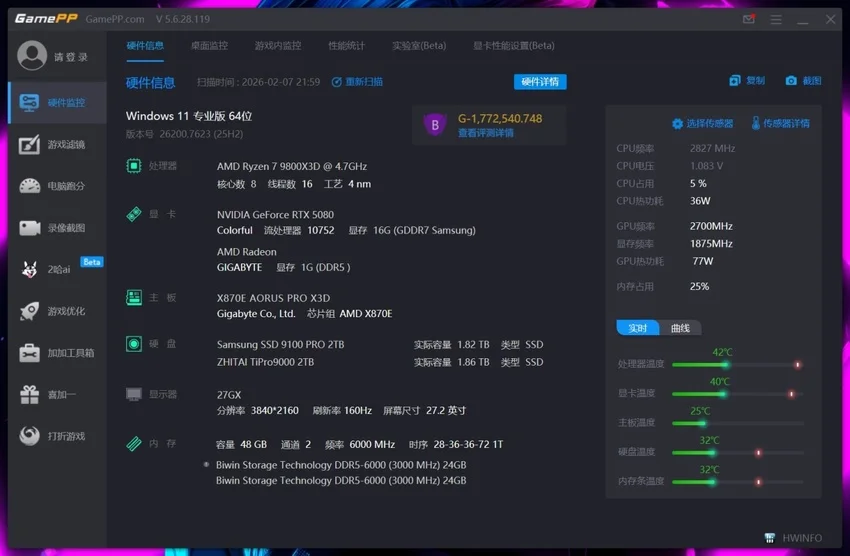This screenshot has height=556, width=850.
Task: Open the hamburger menu in title bar
Action: 776,20
